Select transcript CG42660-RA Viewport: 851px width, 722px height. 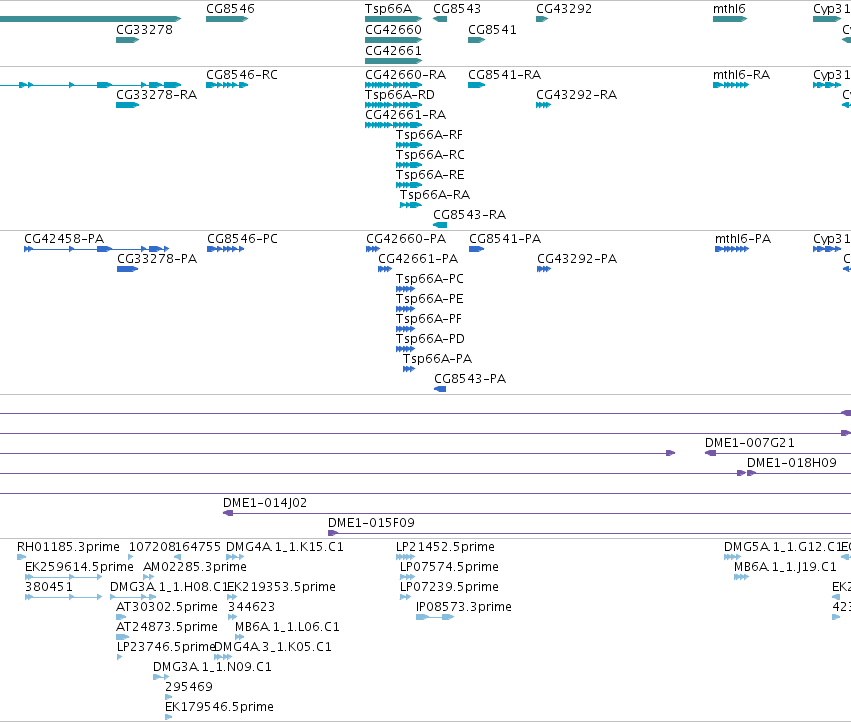pyautogui.click(x=393, y=85)
